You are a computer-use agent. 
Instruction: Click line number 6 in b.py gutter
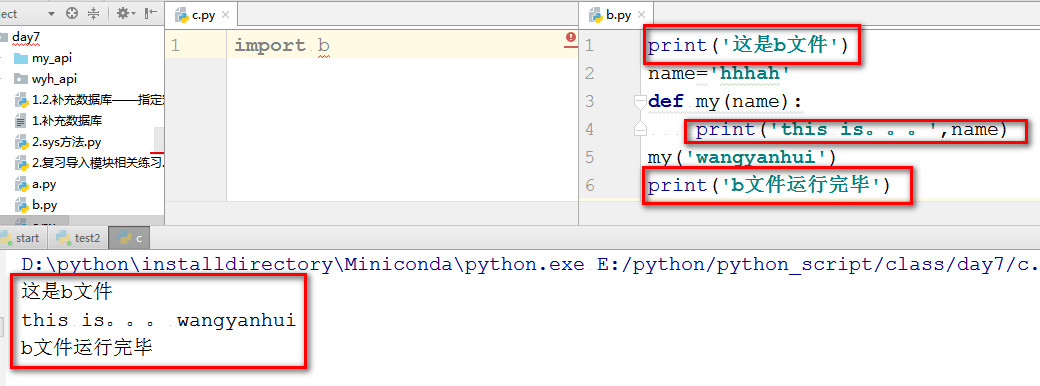(590, 185)
